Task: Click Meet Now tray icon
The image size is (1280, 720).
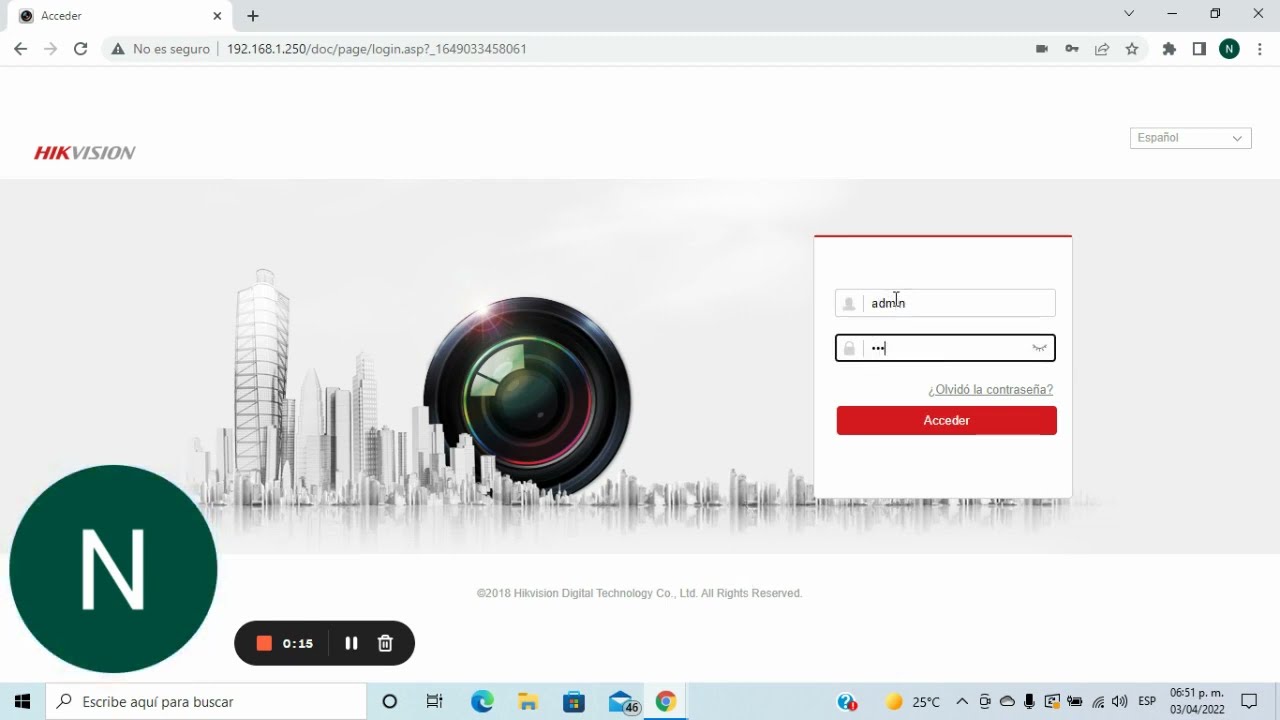Action: point(985,702)
